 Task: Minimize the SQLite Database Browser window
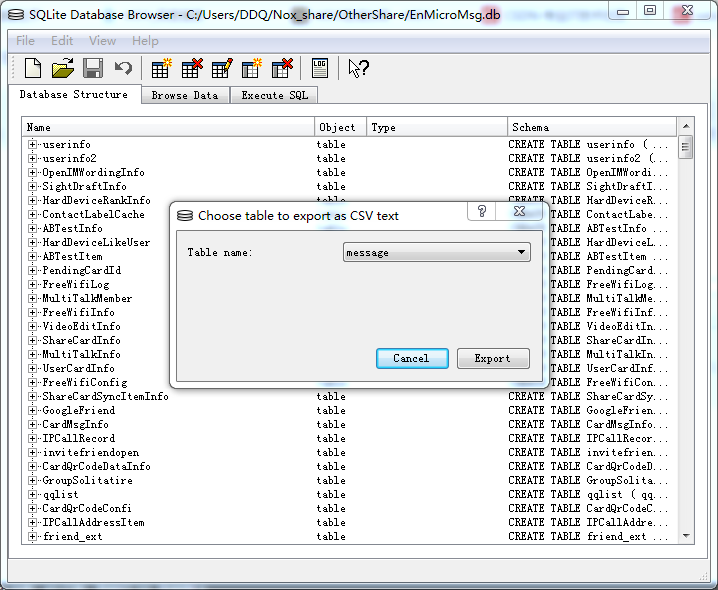coord(623,11)
